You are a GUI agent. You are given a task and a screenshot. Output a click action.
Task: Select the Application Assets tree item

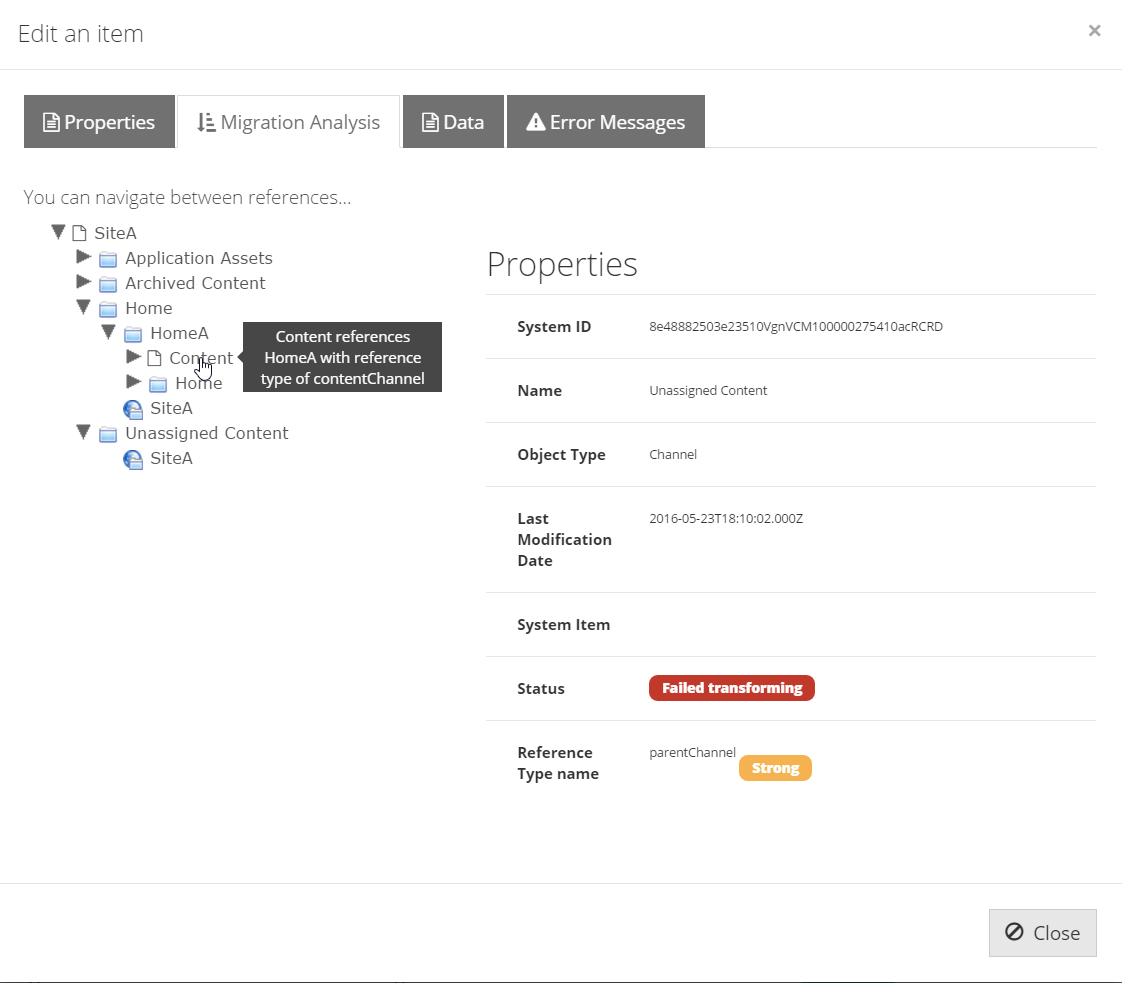click(x=199, y=258)
